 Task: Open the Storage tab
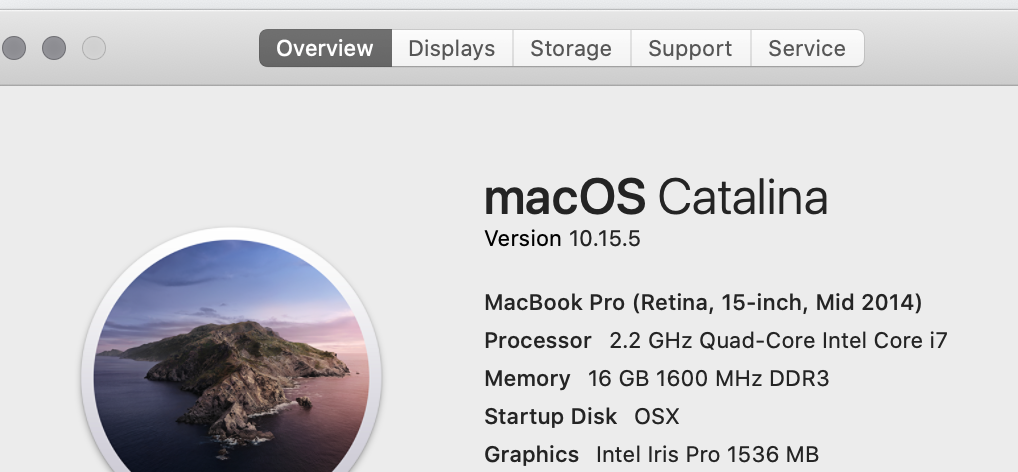coord(571,48)
